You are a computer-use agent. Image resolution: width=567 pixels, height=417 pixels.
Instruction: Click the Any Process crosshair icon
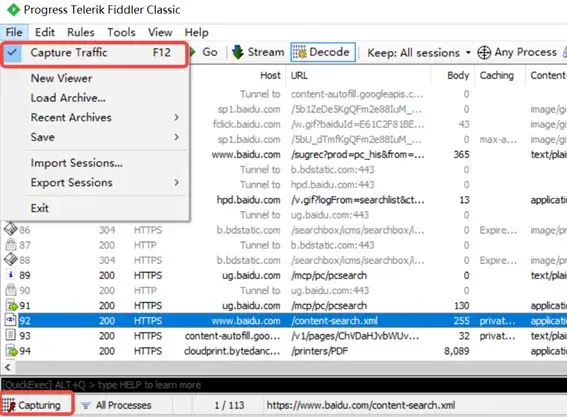[484, 53]
